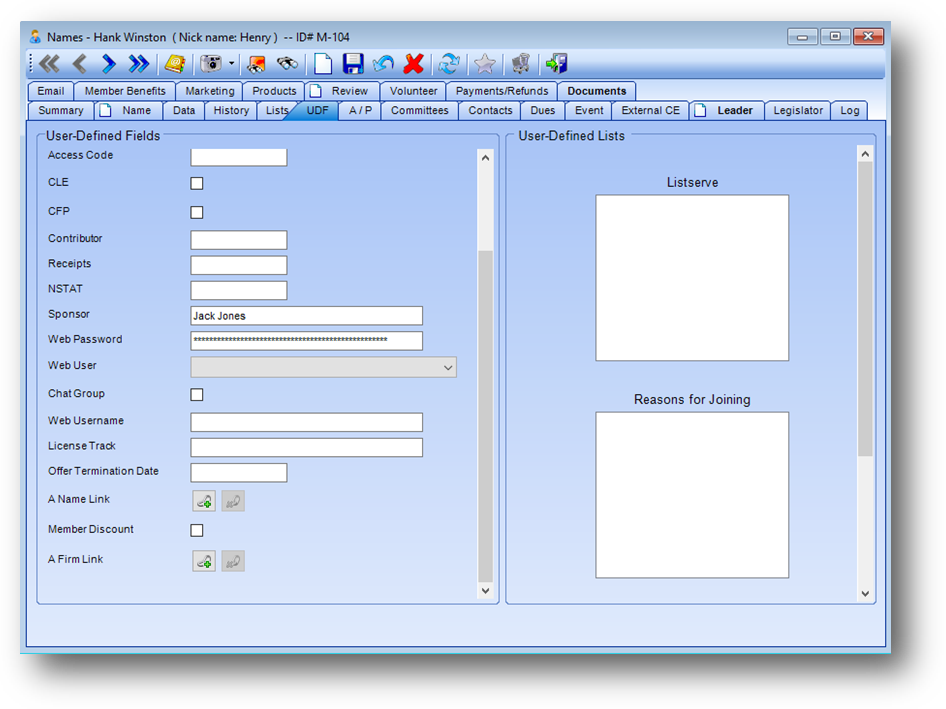The width and height of the screenshot is (946, 709).
Task: Go to the first record
Action: coord(49,63)
